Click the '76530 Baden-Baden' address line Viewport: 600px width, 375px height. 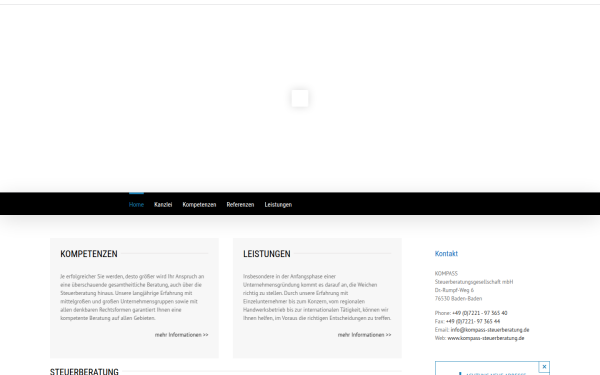[x=458, y=299]
